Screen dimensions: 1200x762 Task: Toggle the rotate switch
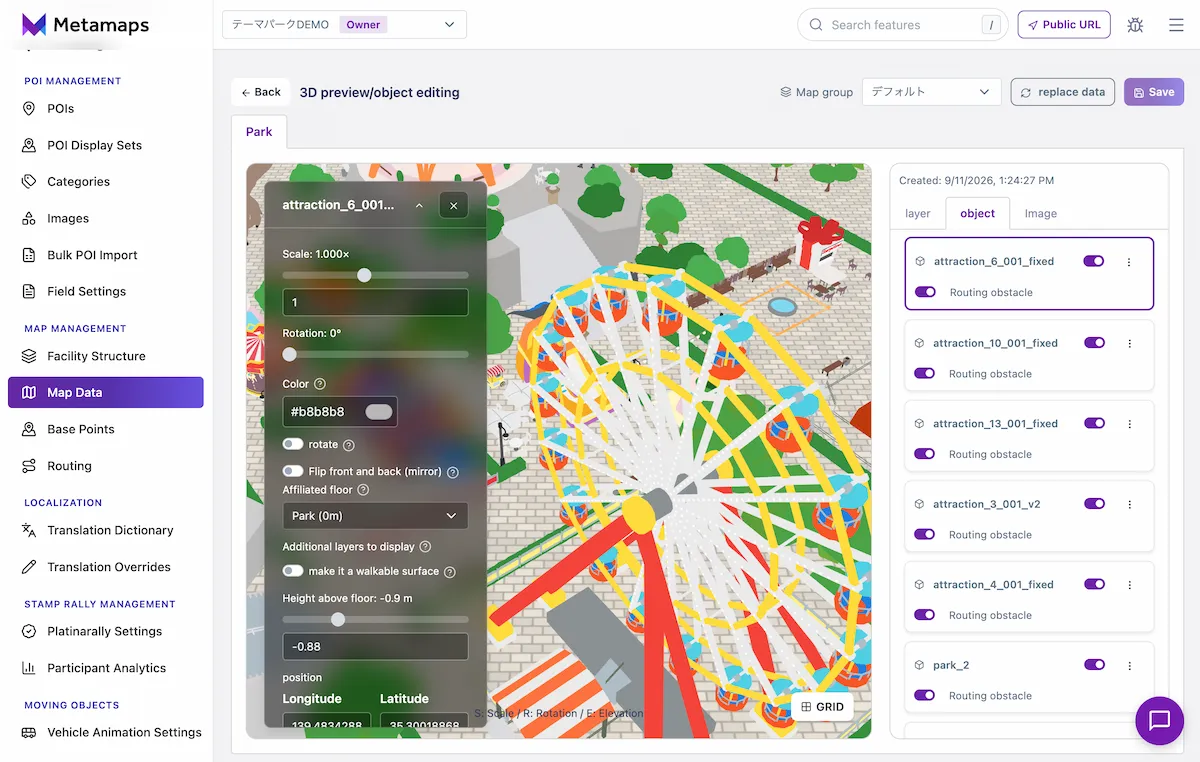click(x=293, y=444)
